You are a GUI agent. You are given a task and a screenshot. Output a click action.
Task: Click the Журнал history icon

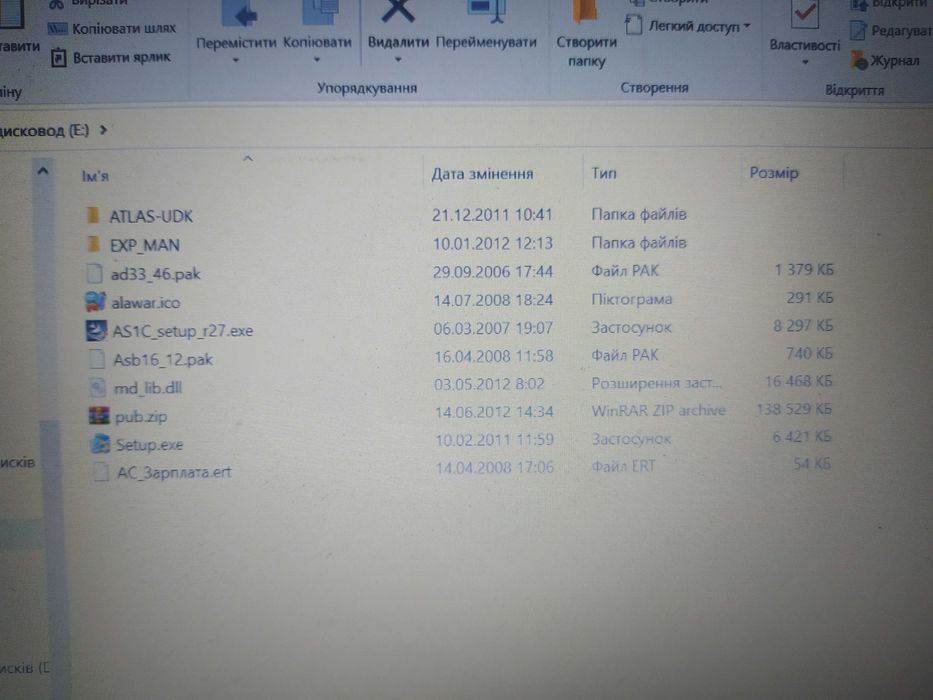859,61
